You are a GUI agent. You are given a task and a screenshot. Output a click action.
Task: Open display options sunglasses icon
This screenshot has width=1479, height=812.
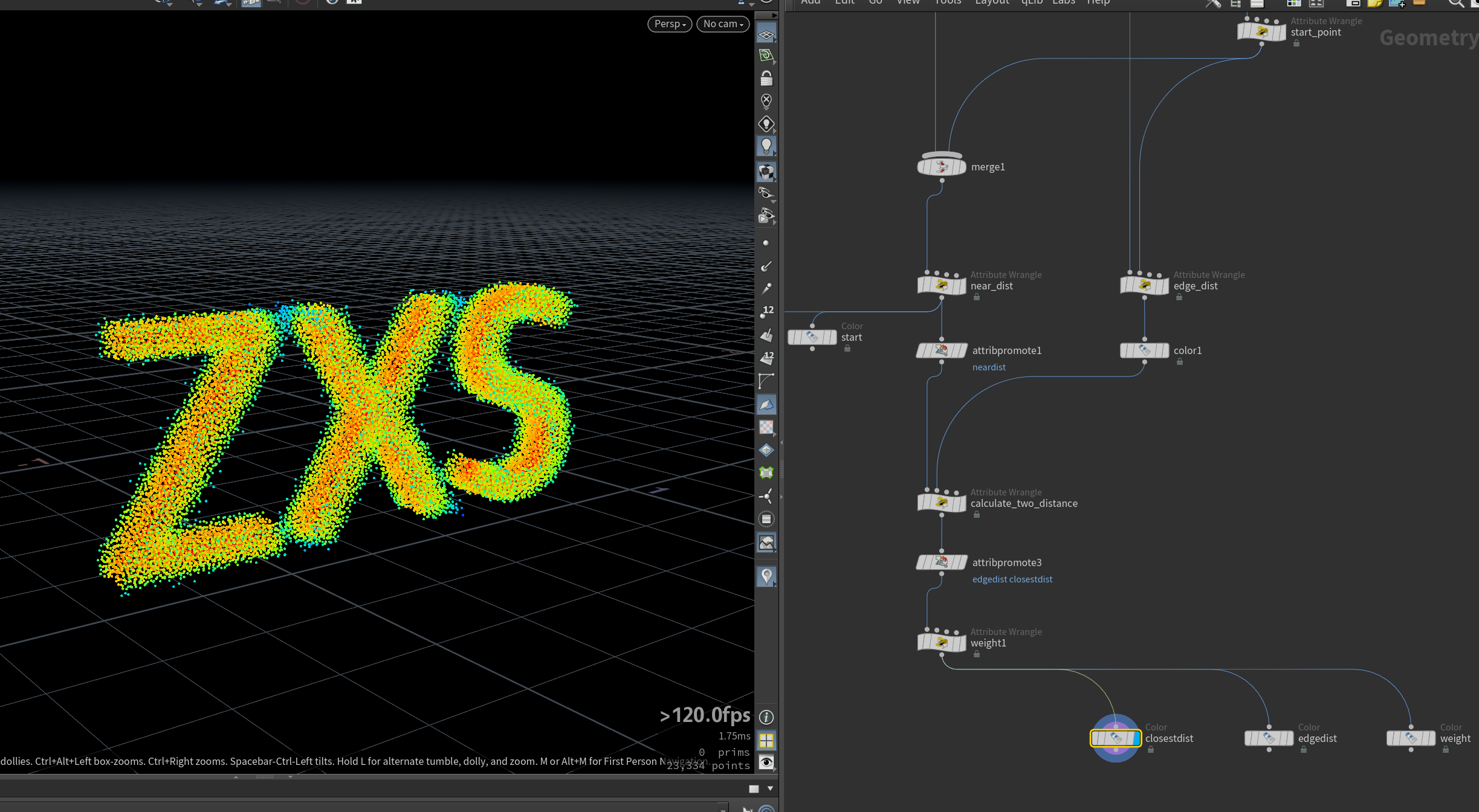click(766, 193)
